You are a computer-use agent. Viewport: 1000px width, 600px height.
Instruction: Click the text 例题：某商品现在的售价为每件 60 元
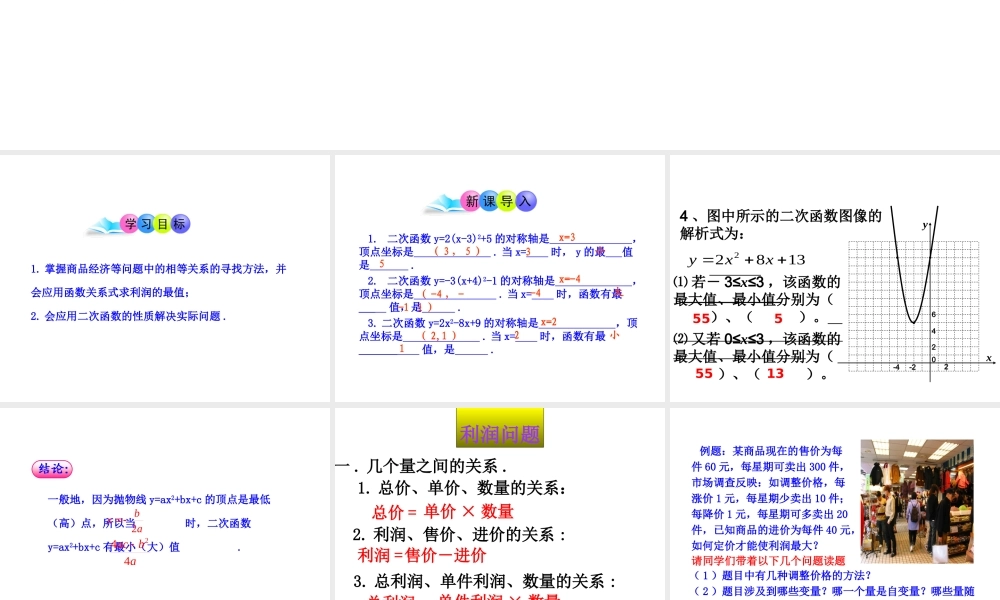click(x=770, y=458)
